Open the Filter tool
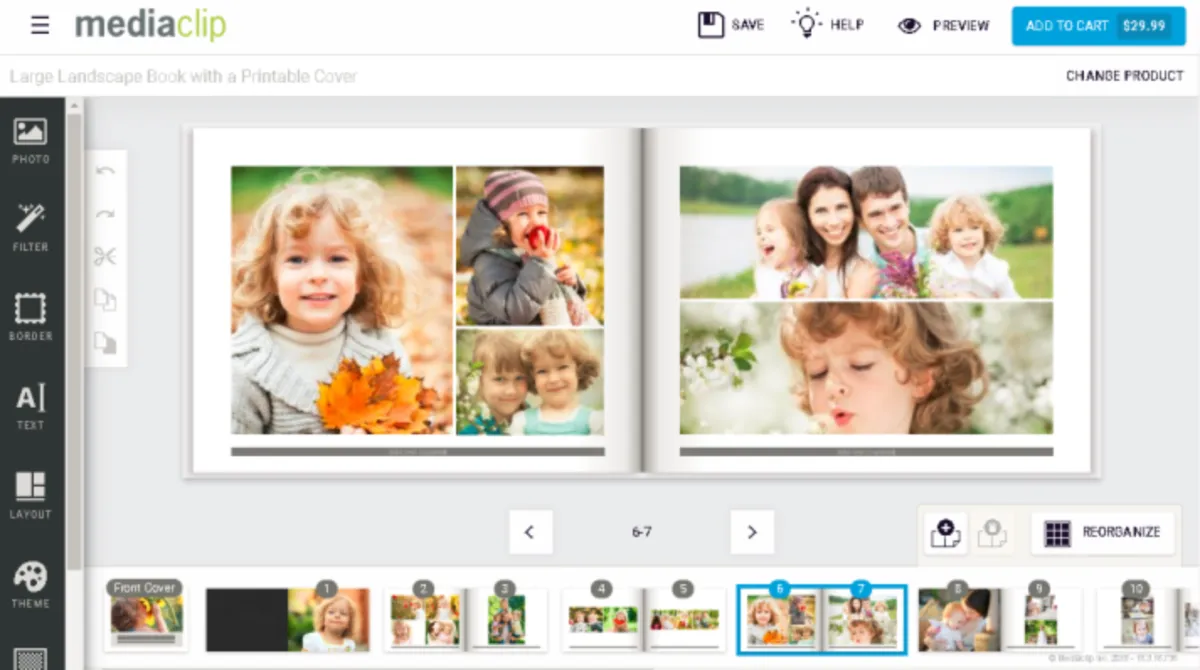The image size is (1200, 670). point(30,228)
